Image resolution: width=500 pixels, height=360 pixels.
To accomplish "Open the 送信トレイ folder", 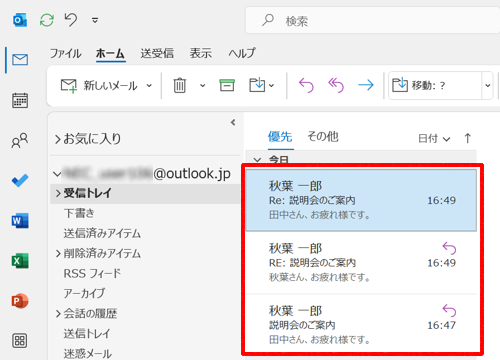I will (87, 333).
